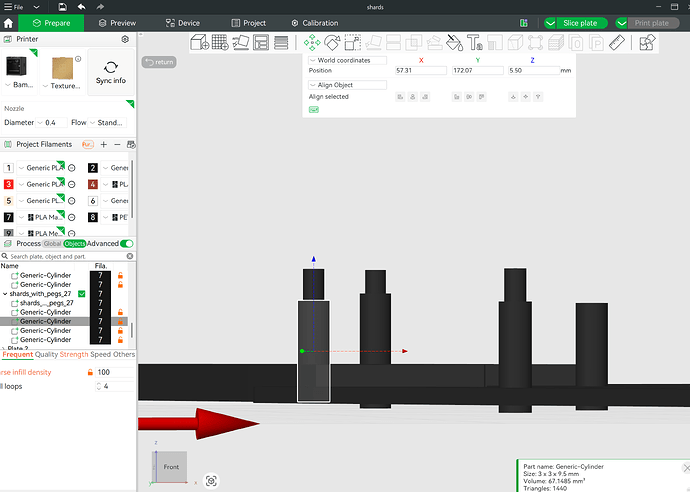The width and height of the screenshot is (690, 492).
Task: Click the Undo arrow
Action: coord(82,7)
